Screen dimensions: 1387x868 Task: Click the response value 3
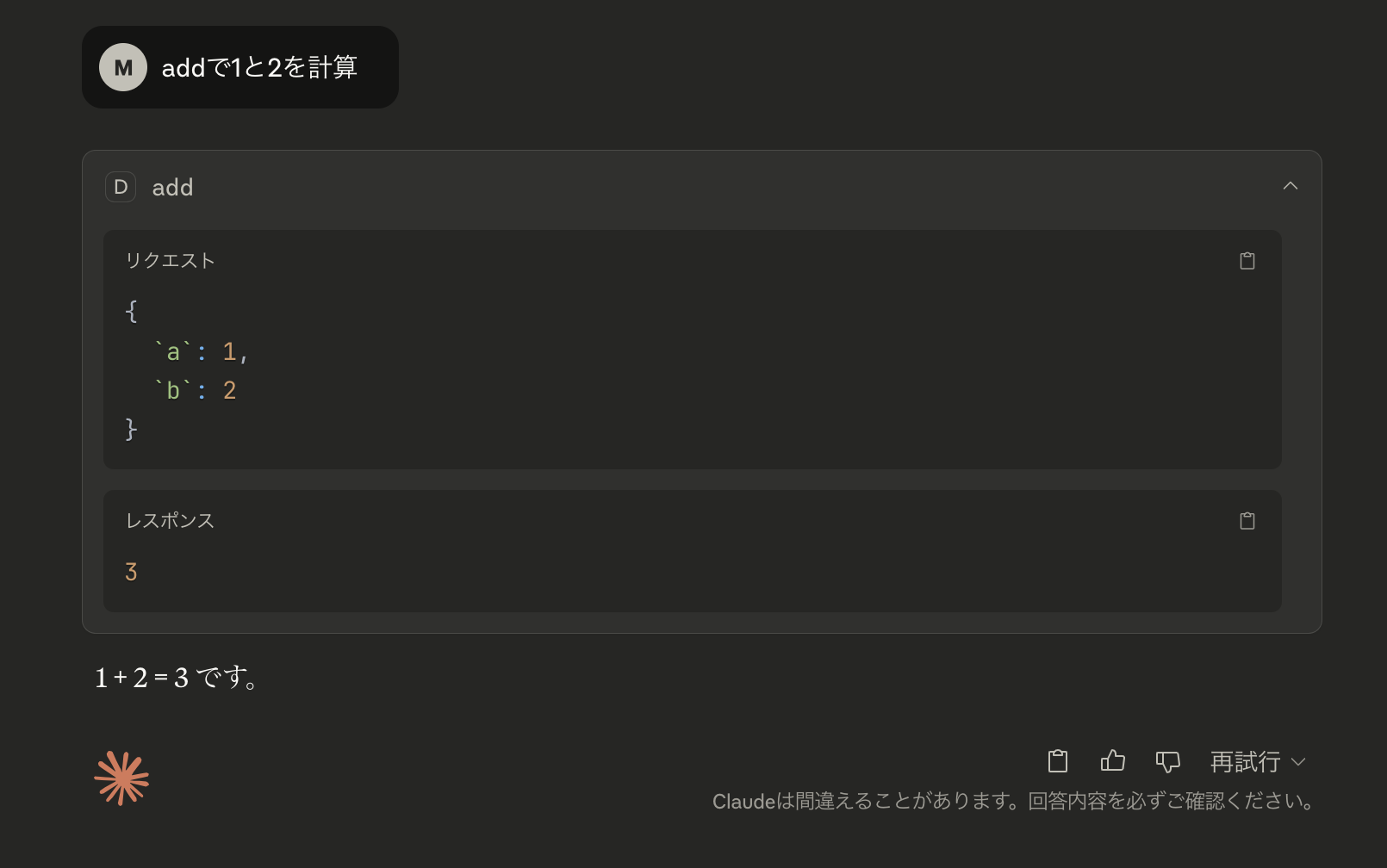coord(131,572)
